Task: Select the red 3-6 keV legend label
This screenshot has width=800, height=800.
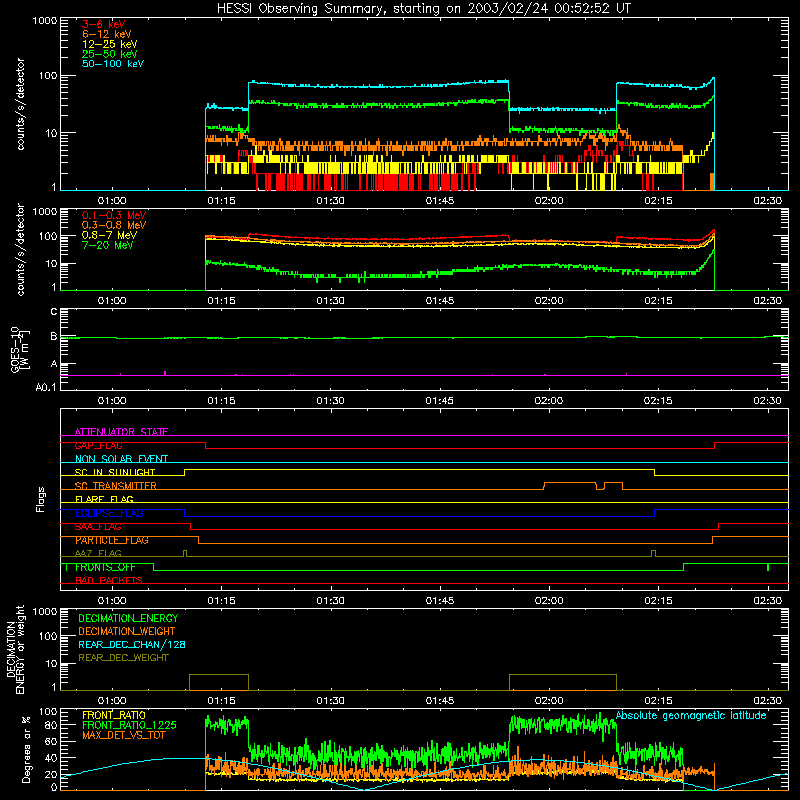Action: pyautogui.click(x=104, y=24)
